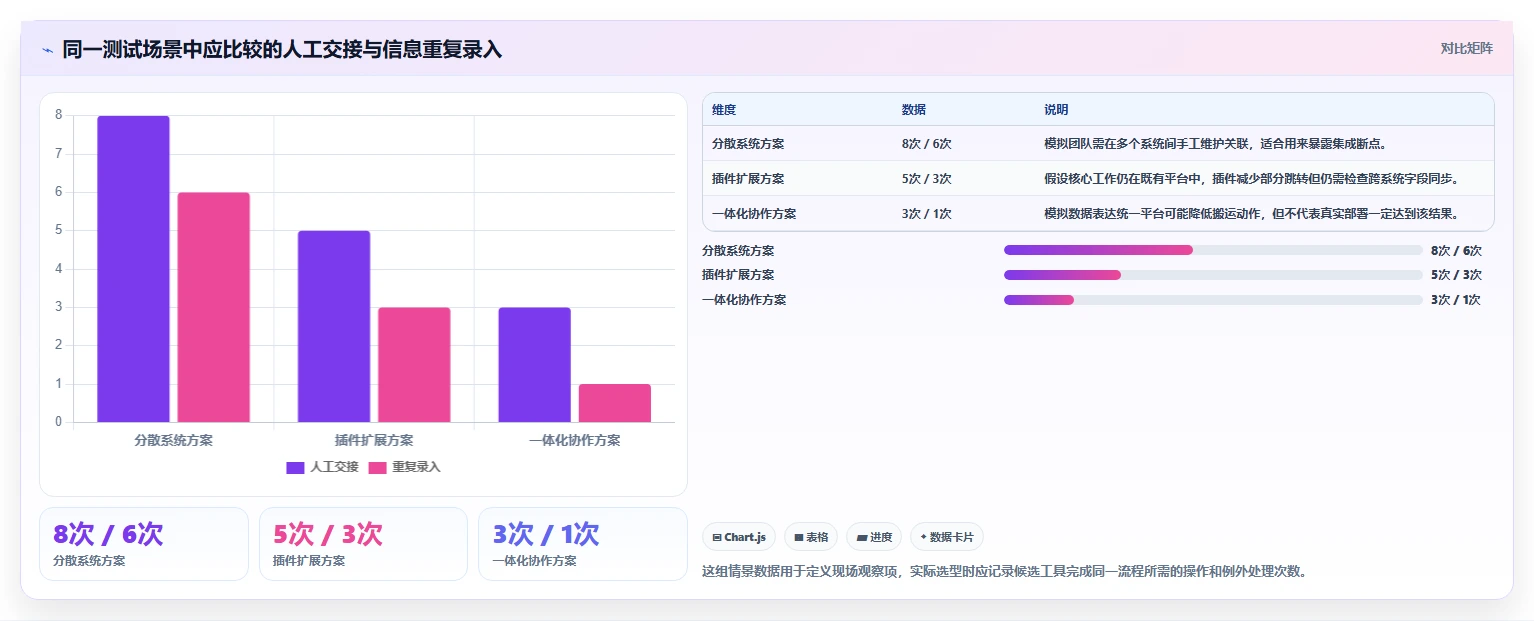
Task: Open the 数据卡片 chip
Action: pyautogui.click(x=946, y=537)
